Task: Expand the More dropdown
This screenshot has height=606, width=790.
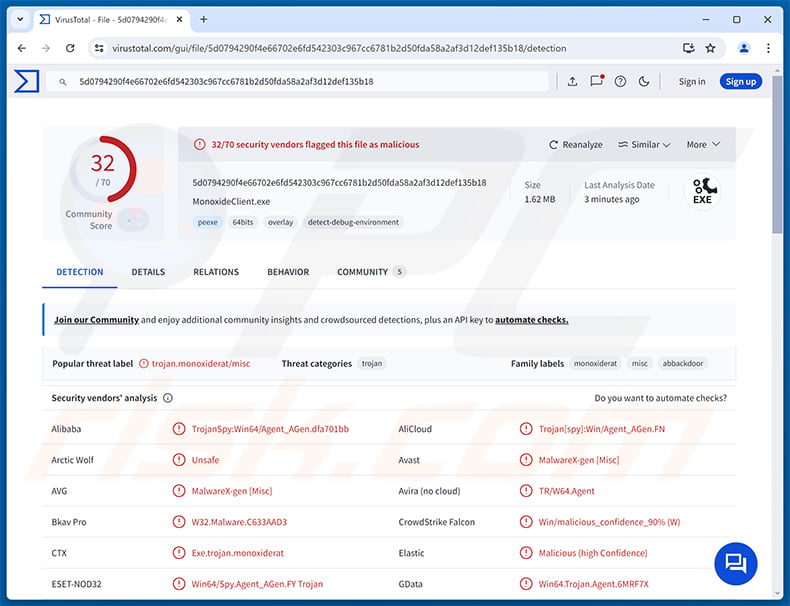Action: 703,145
